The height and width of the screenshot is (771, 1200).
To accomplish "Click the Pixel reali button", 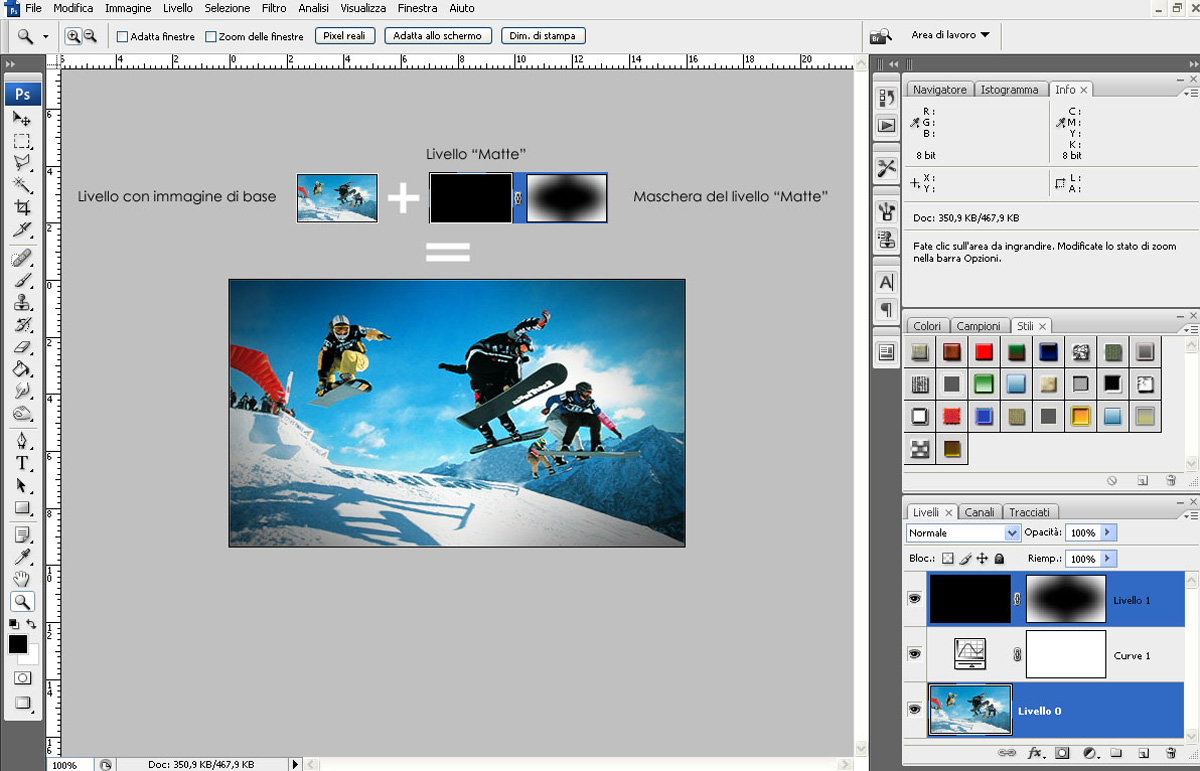I will click(345, 36).
